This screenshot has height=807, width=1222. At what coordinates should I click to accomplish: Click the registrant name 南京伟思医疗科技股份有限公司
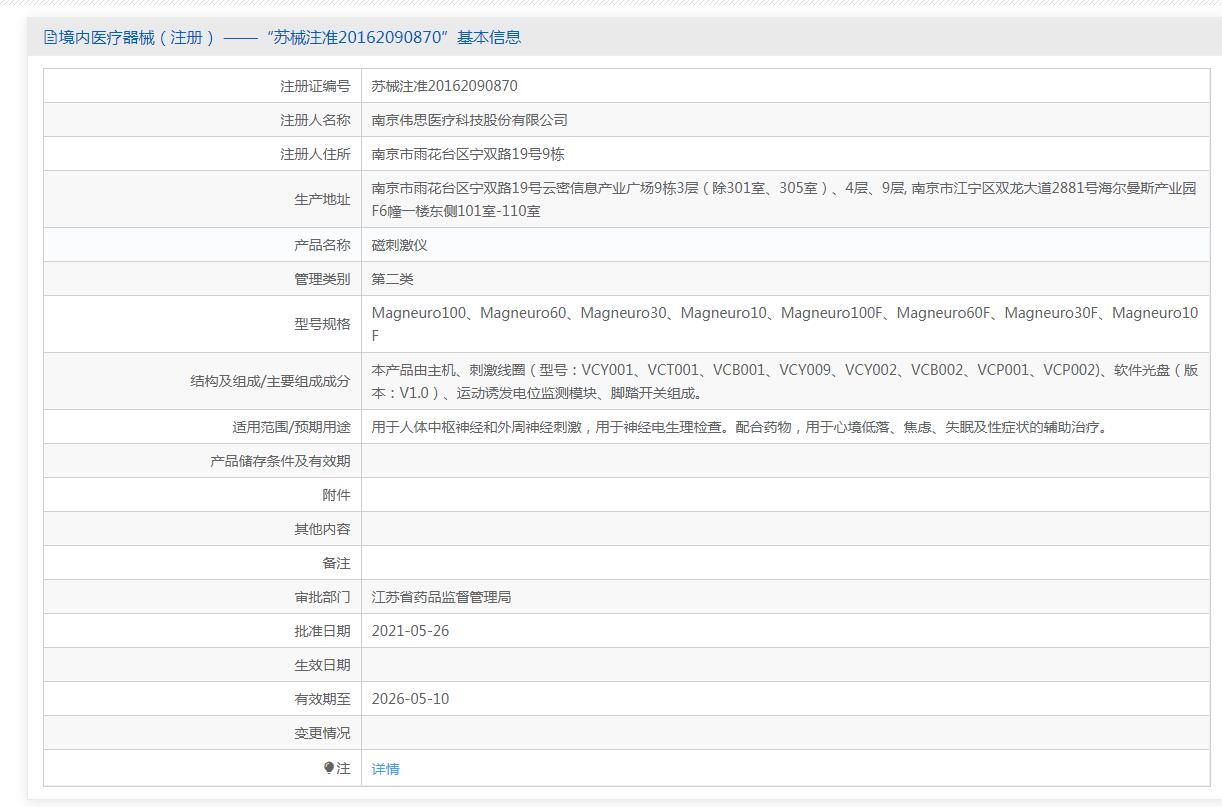pos(469,120)
